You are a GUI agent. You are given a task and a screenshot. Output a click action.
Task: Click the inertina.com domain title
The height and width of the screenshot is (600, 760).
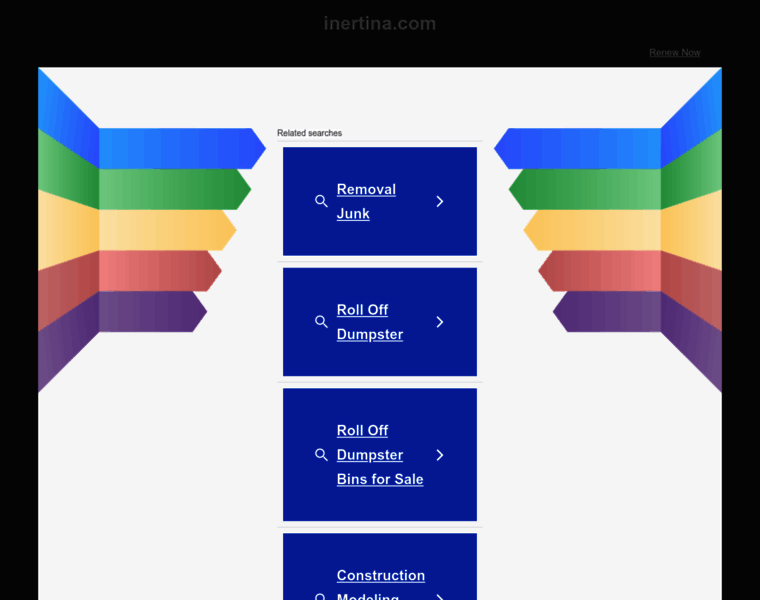pos(380,23)
